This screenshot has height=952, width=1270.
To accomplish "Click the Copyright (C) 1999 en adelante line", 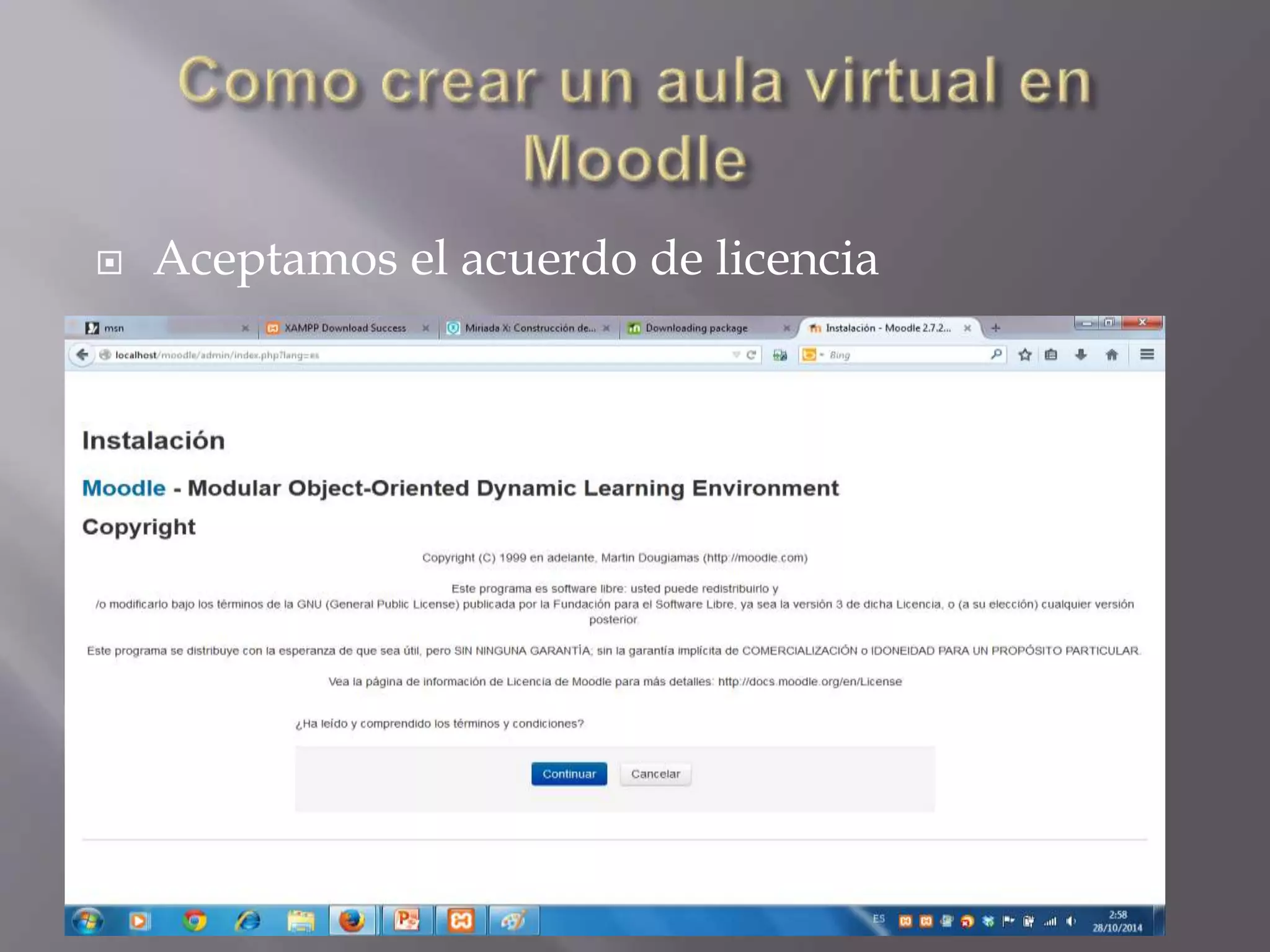I will point(615,558).
